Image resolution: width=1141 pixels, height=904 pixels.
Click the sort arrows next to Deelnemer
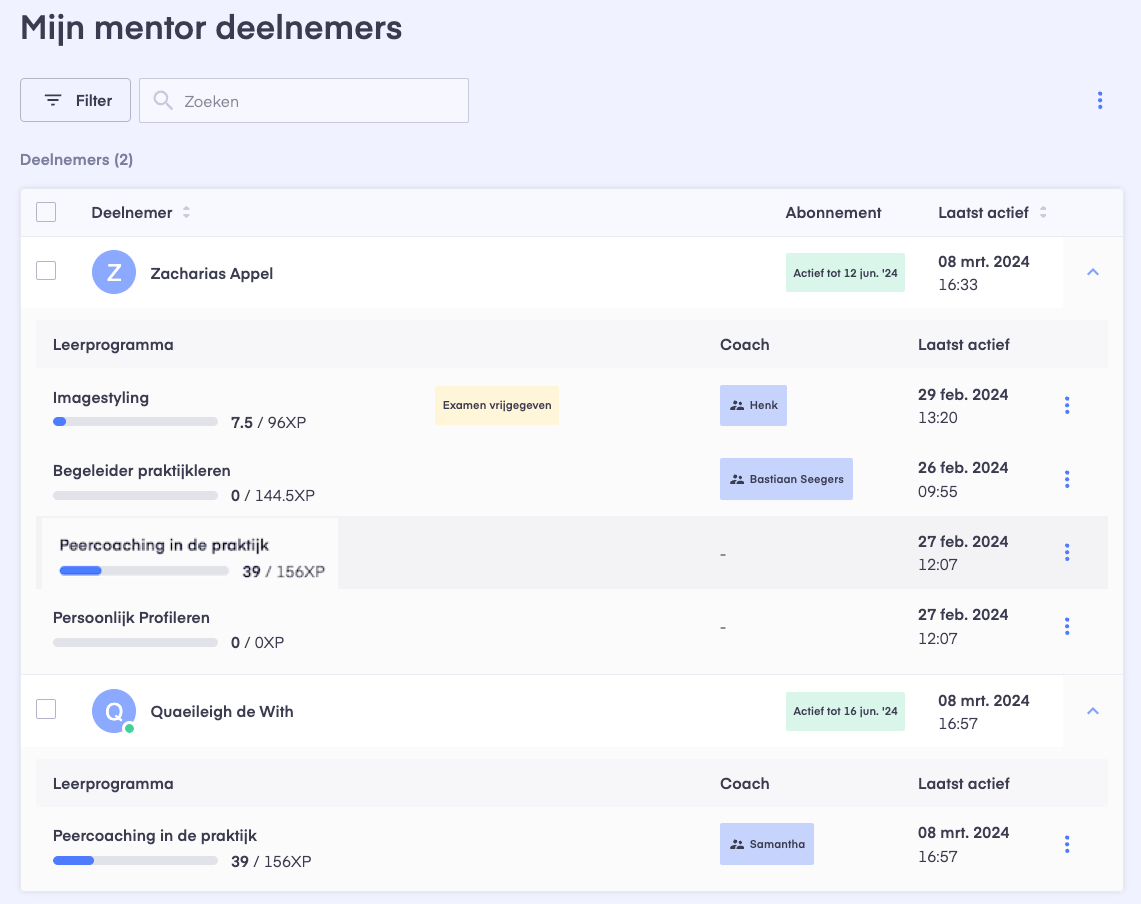pos(186,213)
